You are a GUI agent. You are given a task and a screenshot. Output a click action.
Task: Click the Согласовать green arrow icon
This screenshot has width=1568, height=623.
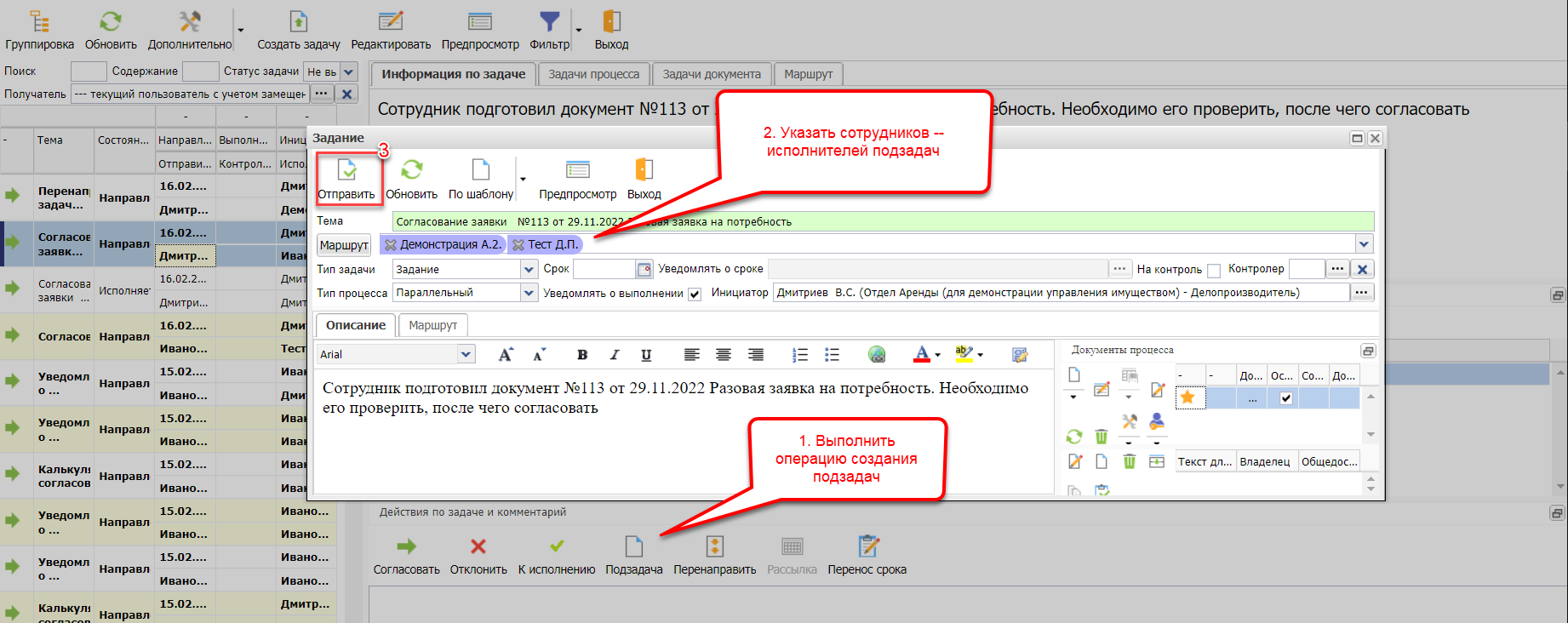(x=406, y=546)
